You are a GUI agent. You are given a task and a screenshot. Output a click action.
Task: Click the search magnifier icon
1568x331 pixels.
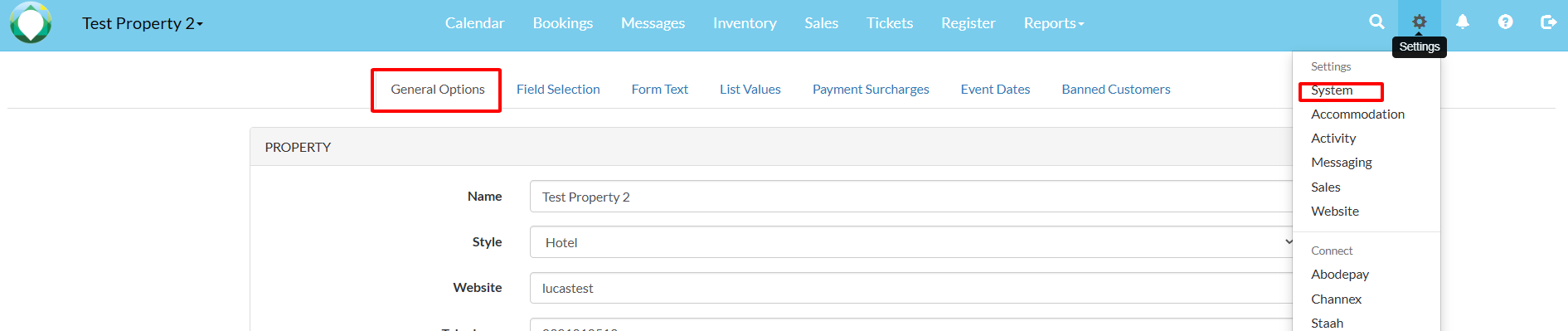[1376, 22]
